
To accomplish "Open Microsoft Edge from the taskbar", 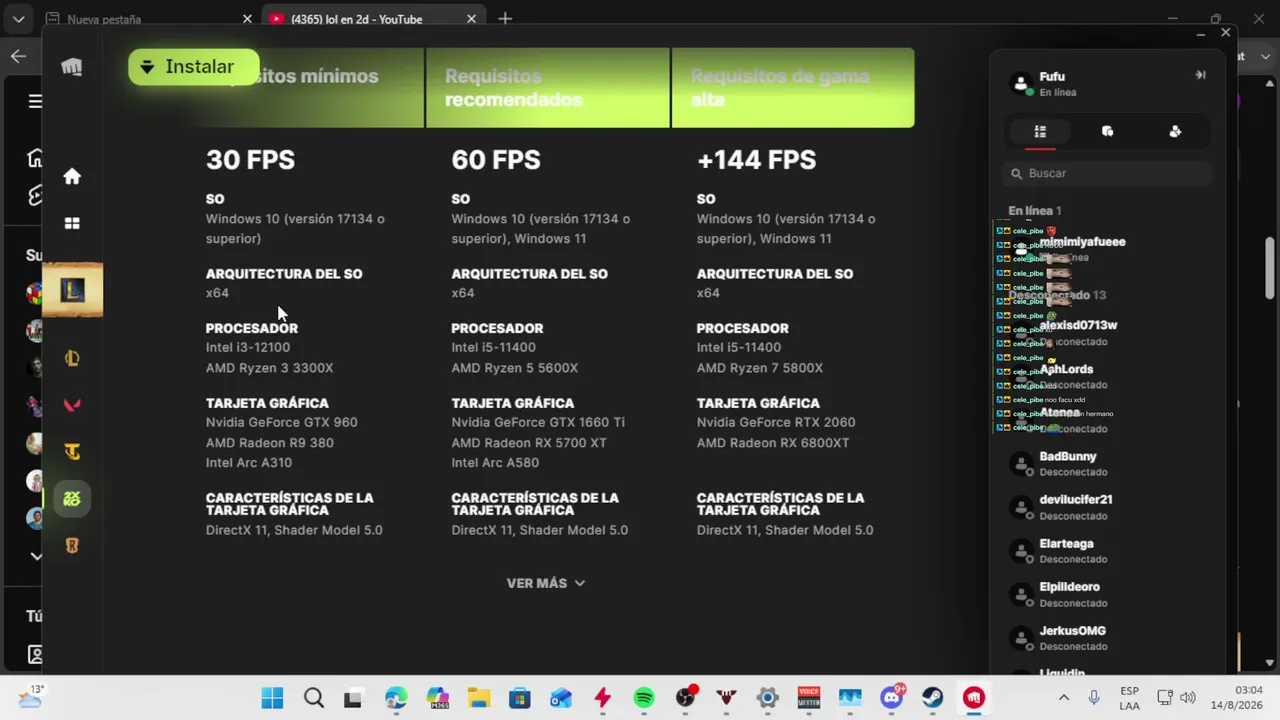I will click(x=396, y=698).
